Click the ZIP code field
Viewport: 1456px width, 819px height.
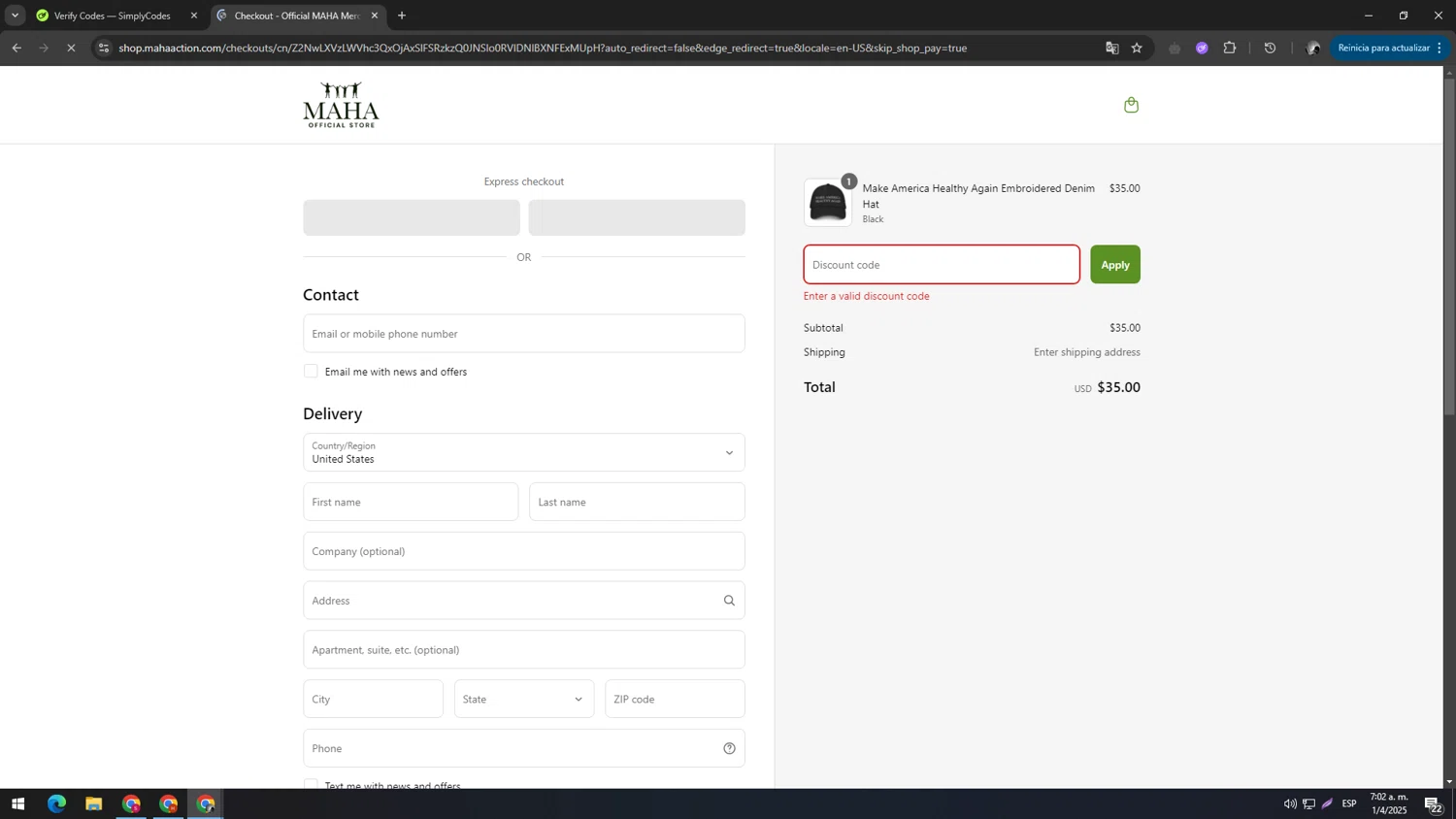675,699
